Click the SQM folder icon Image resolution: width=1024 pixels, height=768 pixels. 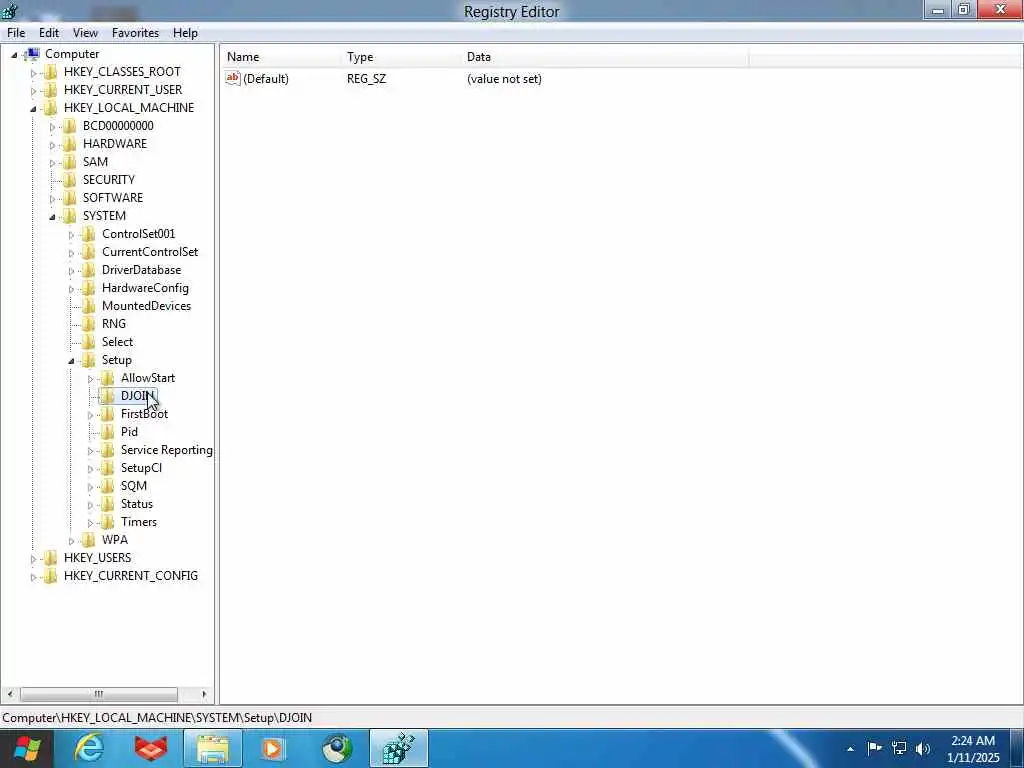[x=107, y=486]
